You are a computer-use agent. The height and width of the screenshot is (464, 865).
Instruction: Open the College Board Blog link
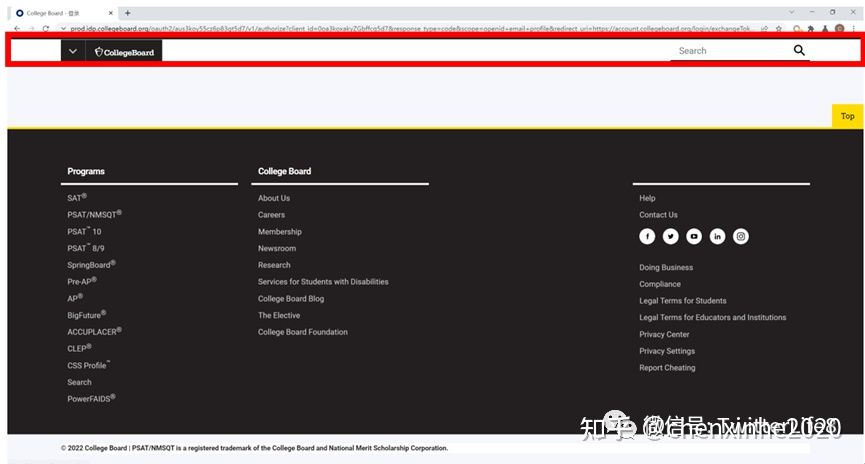pos(291,298)
